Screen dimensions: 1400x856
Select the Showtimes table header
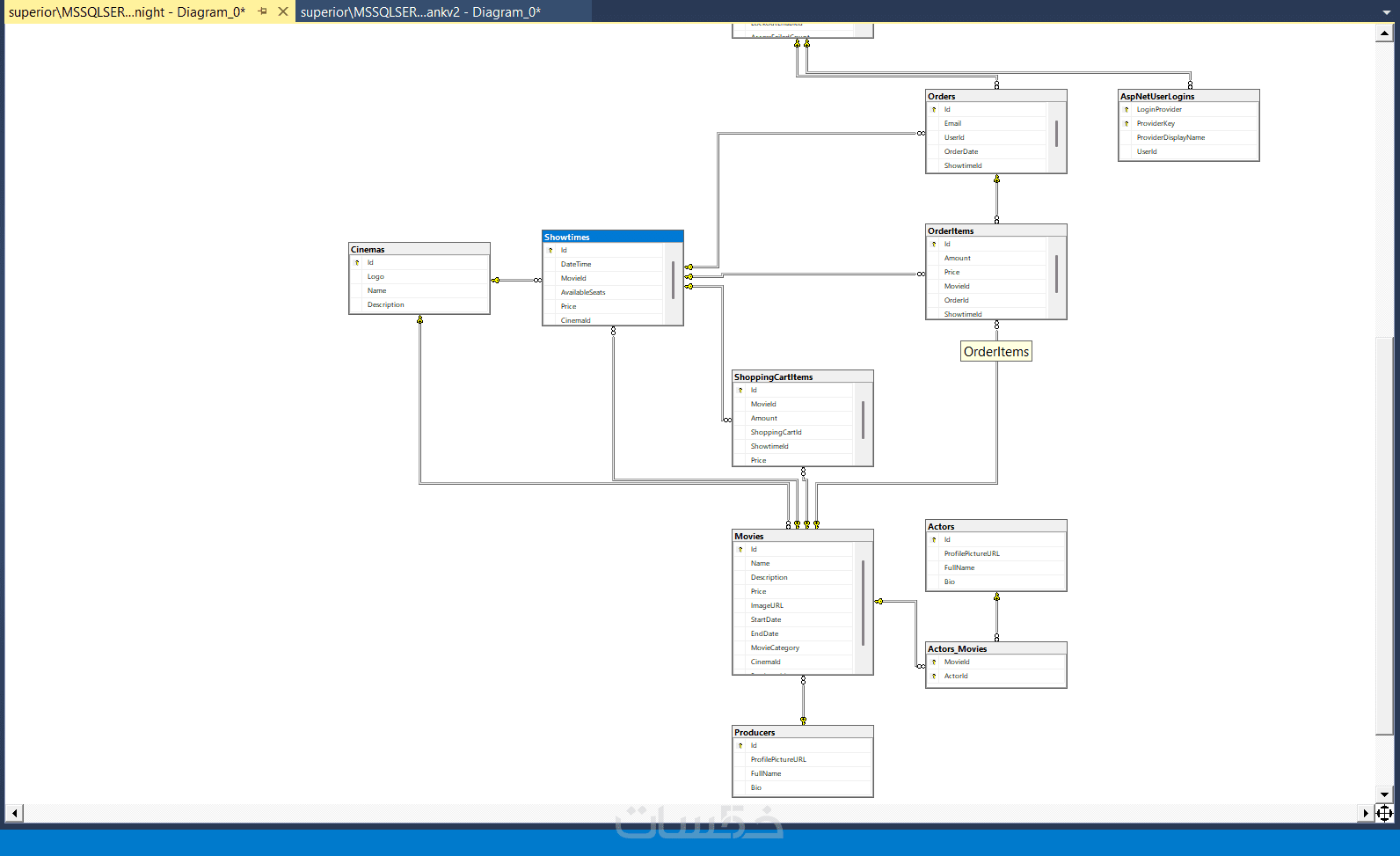tap(613, 237)
